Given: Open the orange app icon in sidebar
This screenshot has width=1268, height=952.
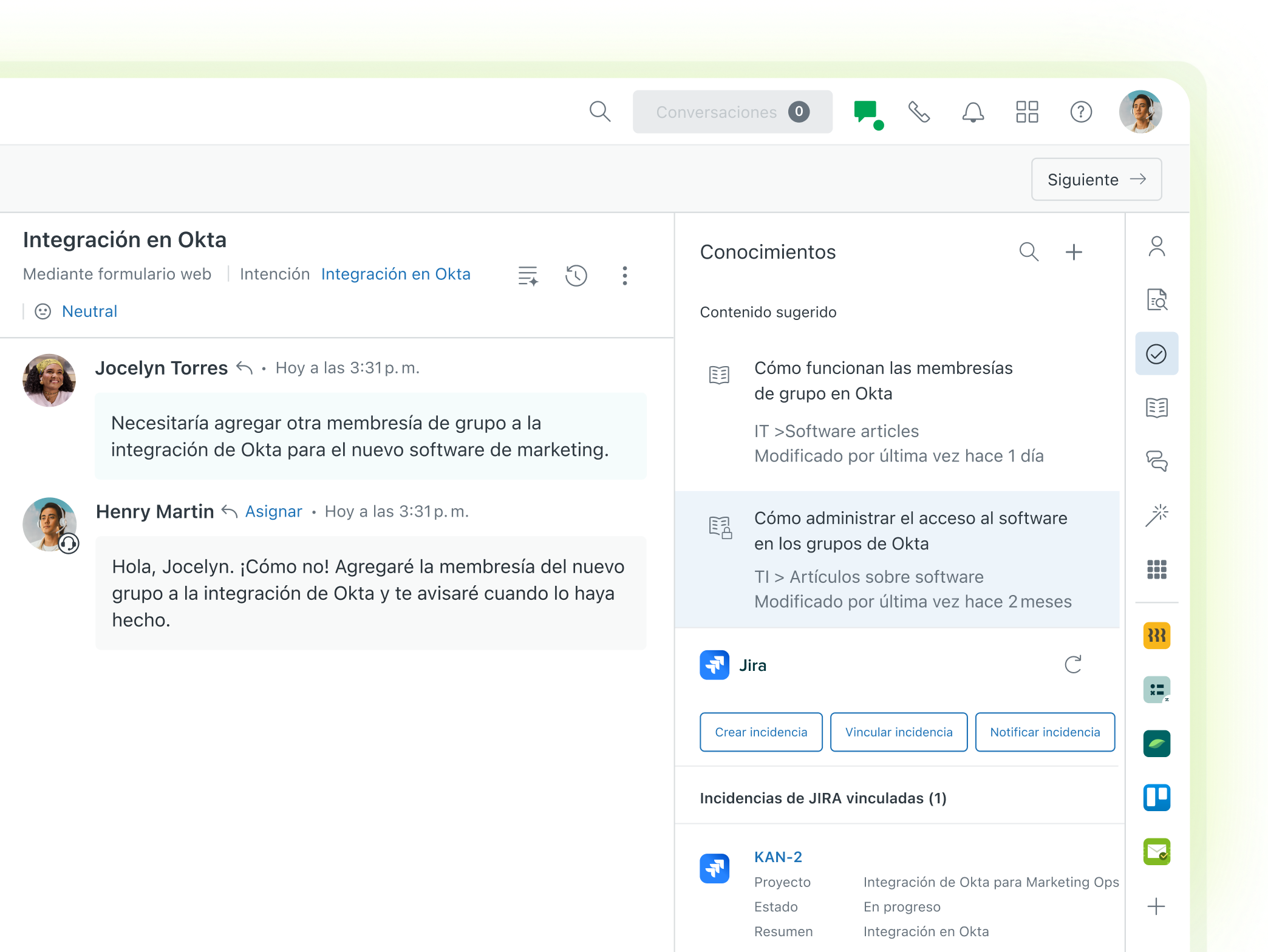Looking at the screenshot, I should (x=1156, y=636).
